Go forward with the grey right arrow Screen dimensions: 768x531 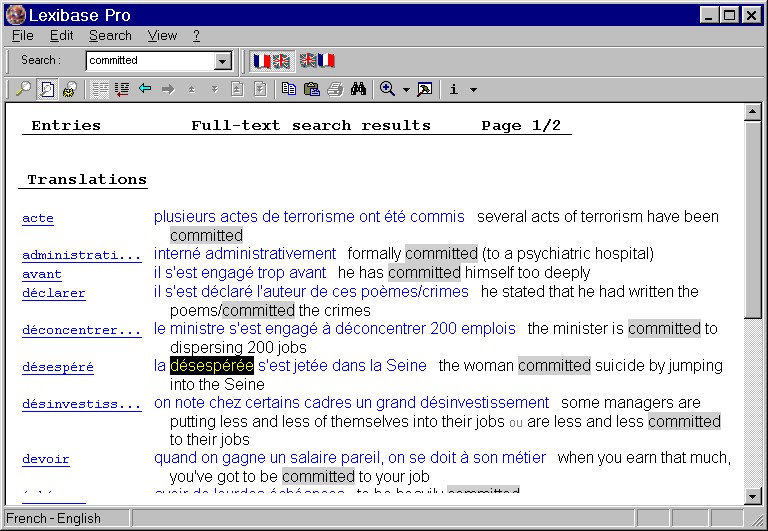pos(168,89)
